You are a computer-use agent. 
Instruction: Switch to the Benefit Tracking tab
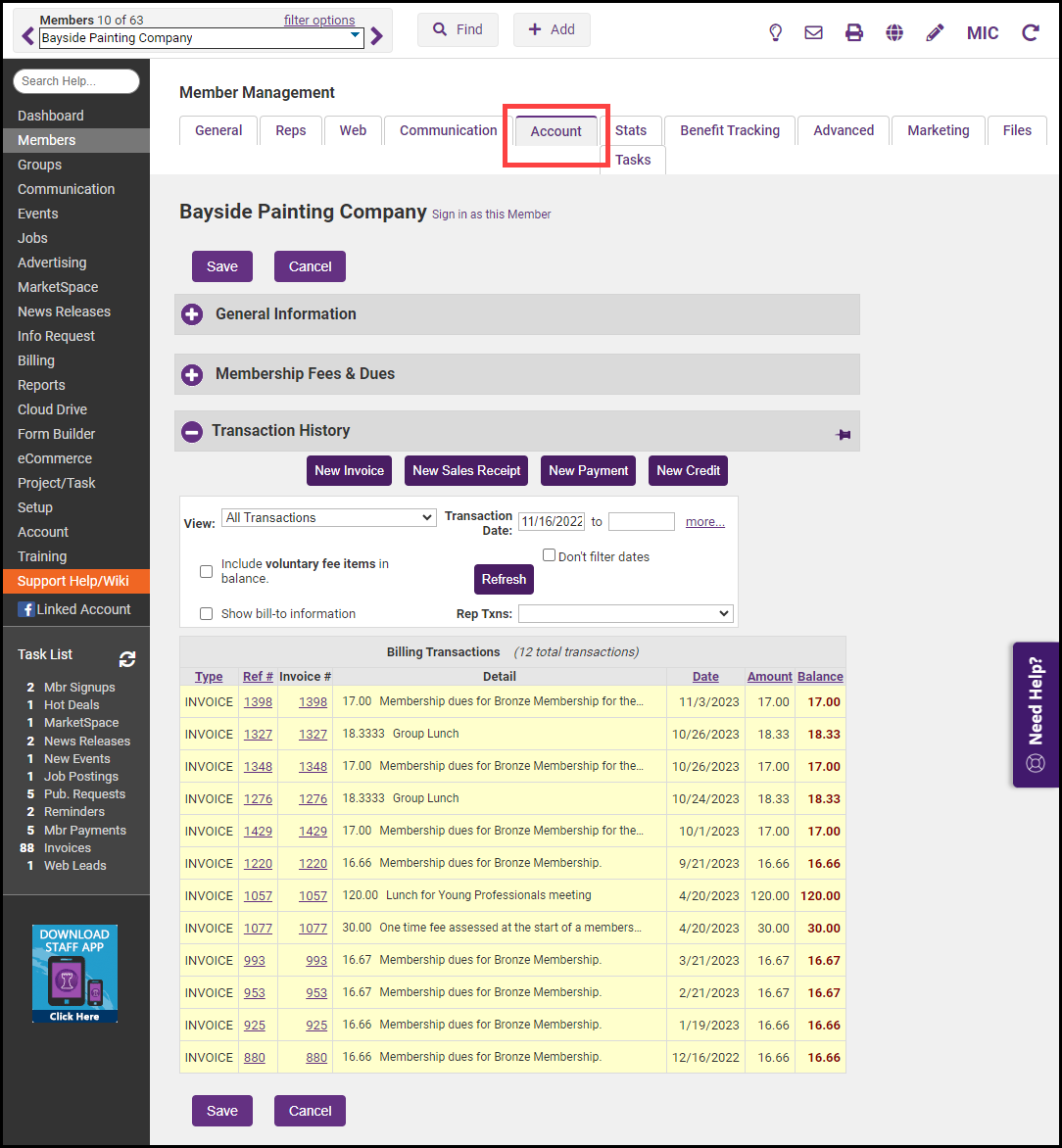coord(730,130)
